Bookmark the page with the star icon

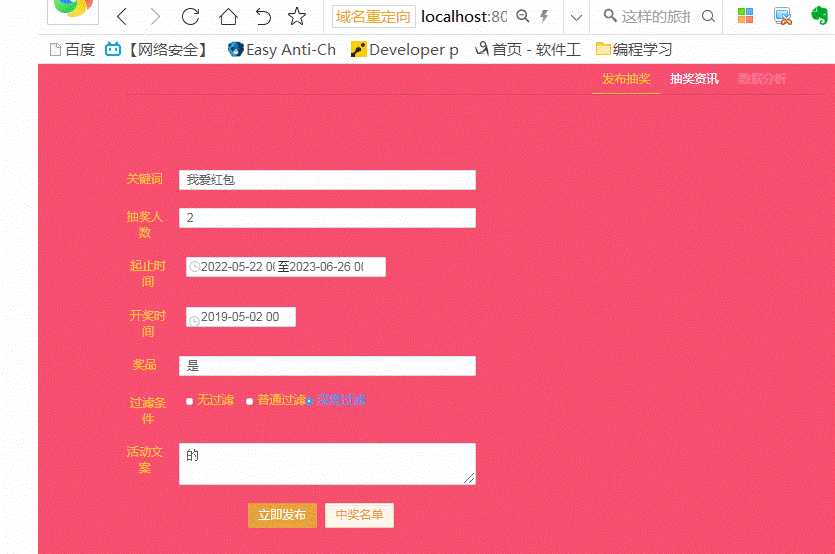coord(297,17)
